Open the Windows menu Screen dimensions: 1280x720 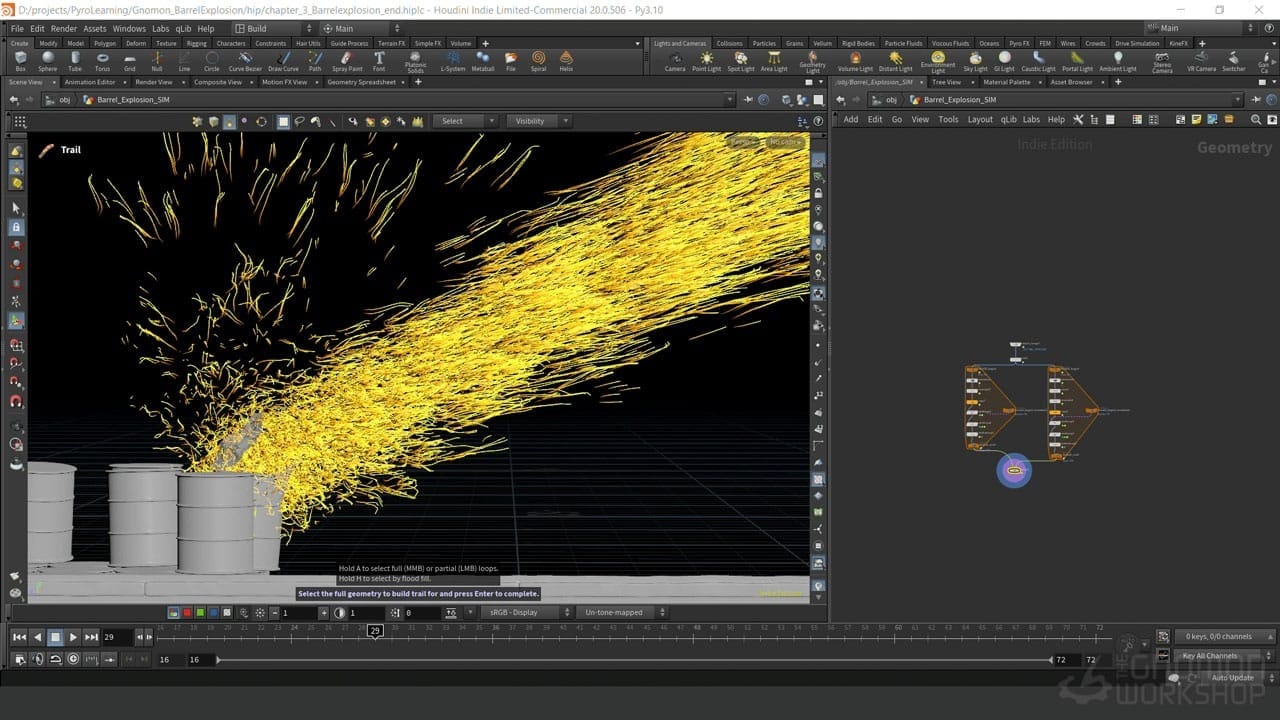click(128, 28)
